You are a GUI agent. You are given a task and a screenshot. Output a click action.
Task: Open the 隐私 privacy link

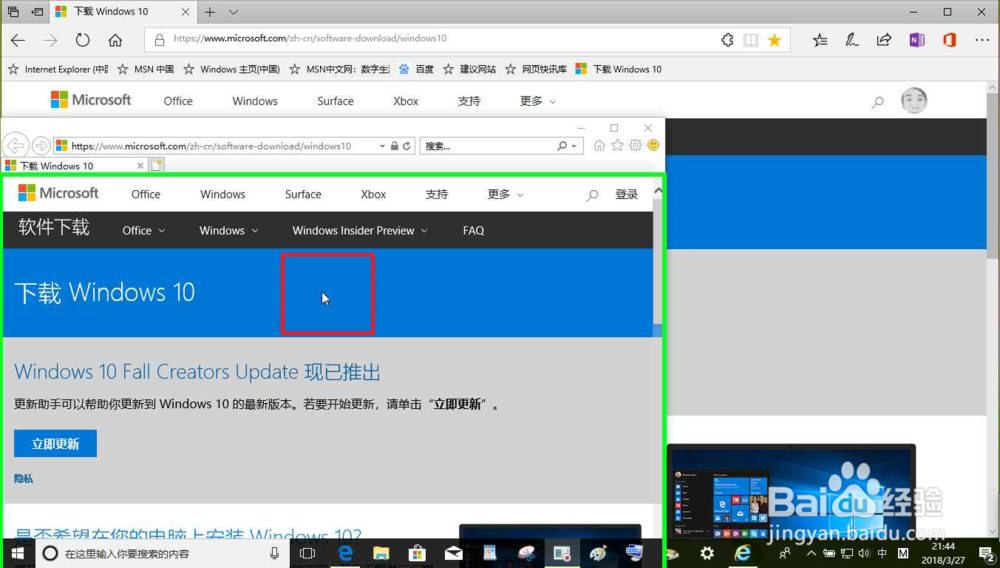tap(24, 479)
